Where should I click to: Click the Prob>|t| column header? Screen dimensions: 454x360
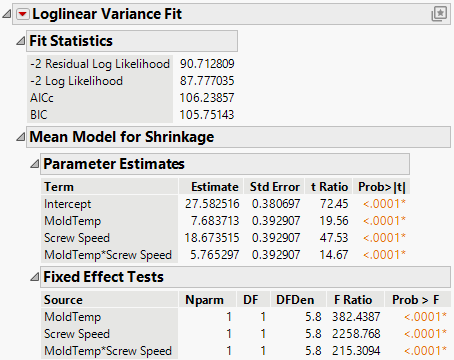tap(382, 187)
